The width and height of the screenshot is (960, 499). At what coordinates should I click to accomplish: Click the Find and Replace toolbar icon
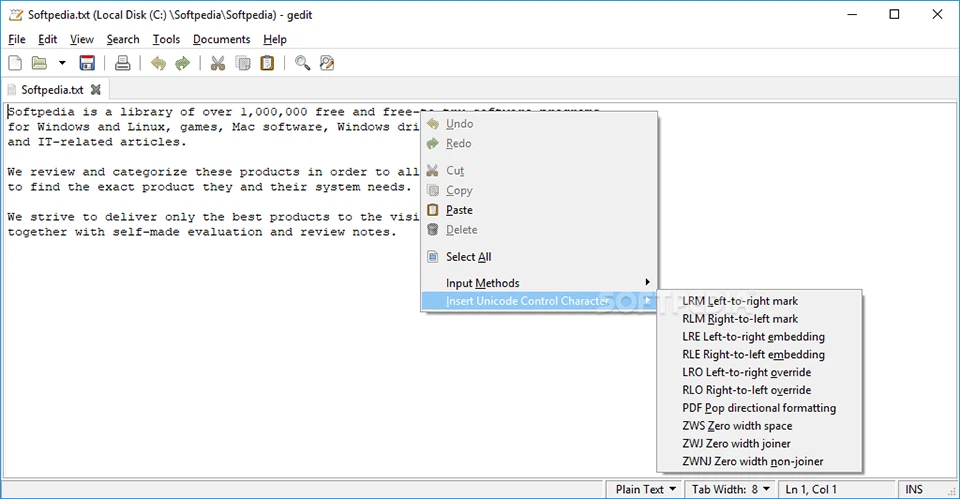click(327, 63)
